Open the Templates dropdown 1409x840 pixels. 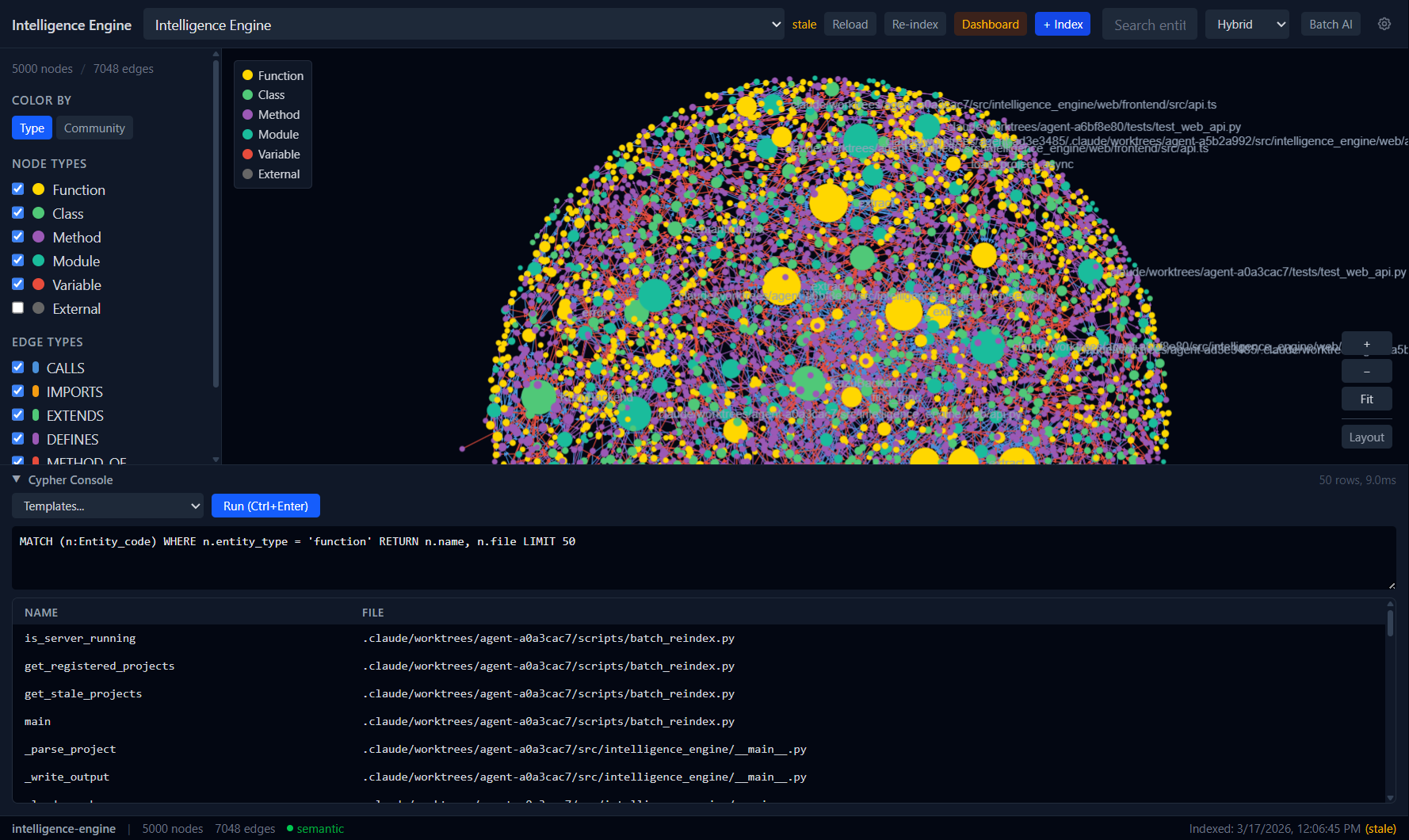108,506
